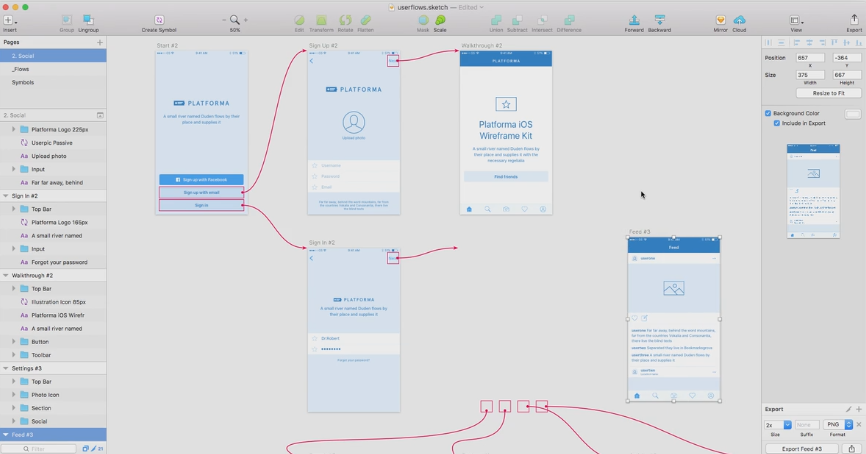
Task: Select the Edit tool
Action: coord(299,20)
